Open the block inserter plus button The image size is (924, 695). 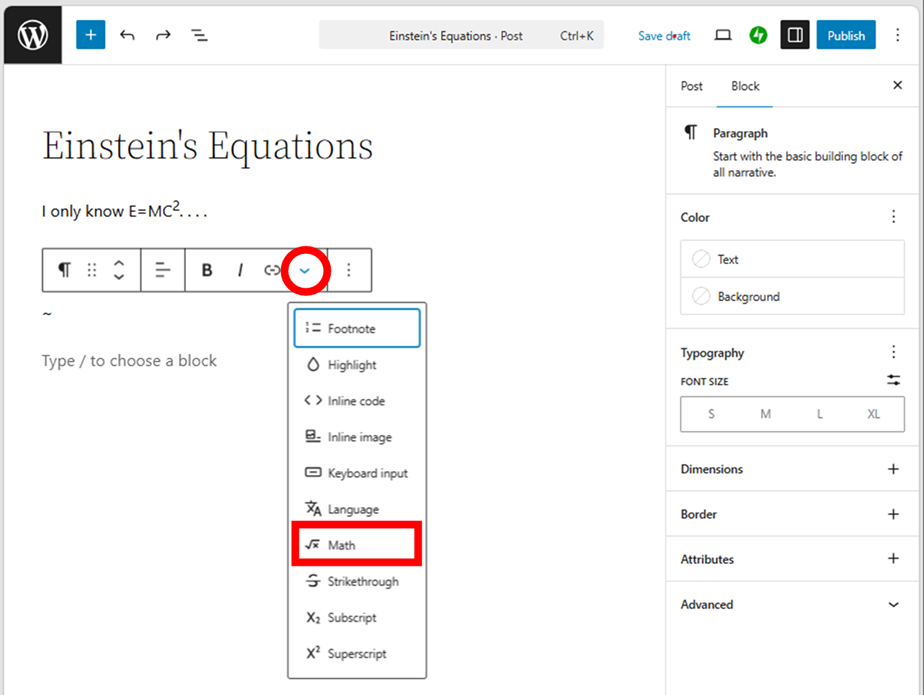point(90,35)
